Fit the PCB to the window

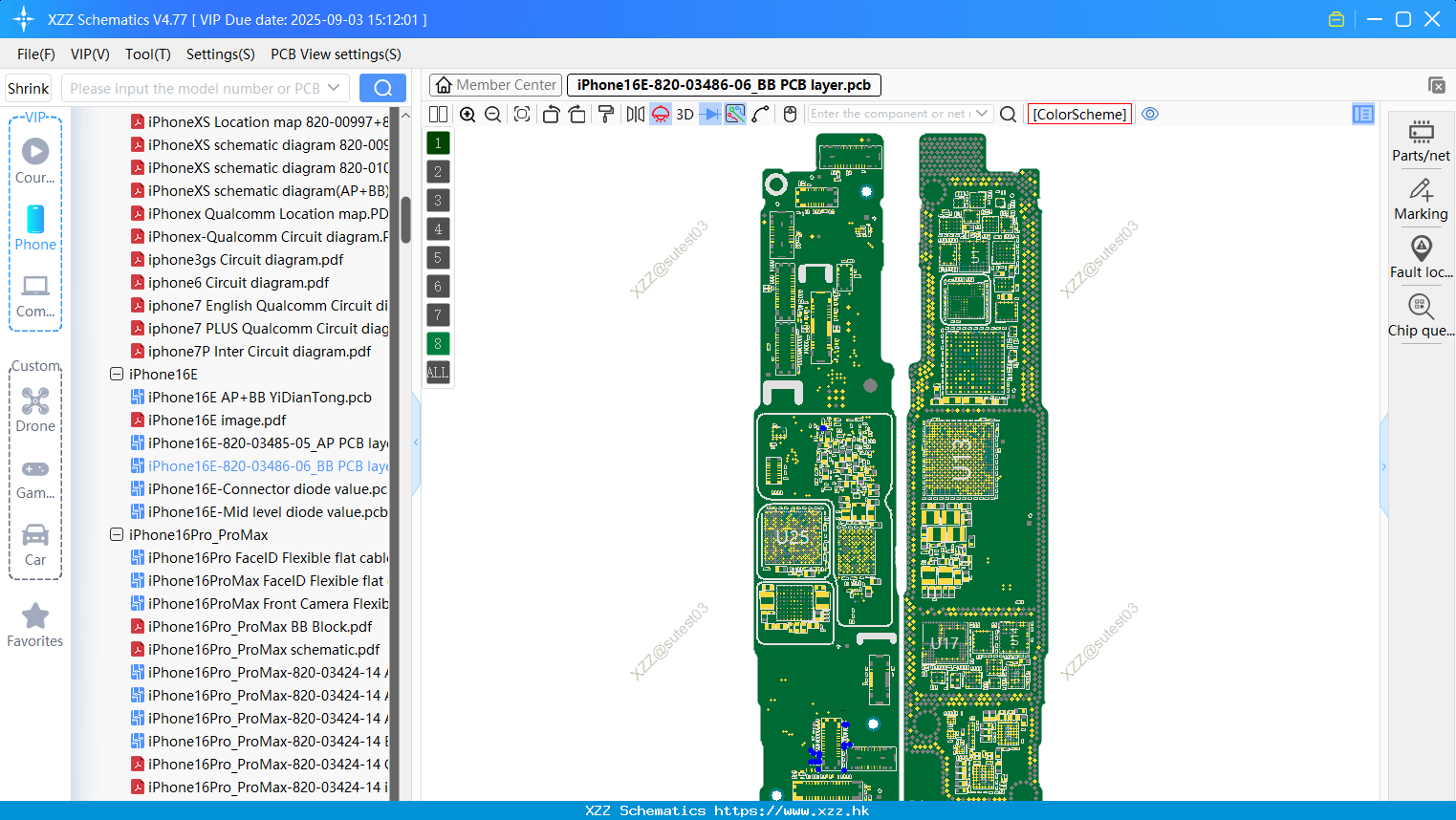[522, 115]
